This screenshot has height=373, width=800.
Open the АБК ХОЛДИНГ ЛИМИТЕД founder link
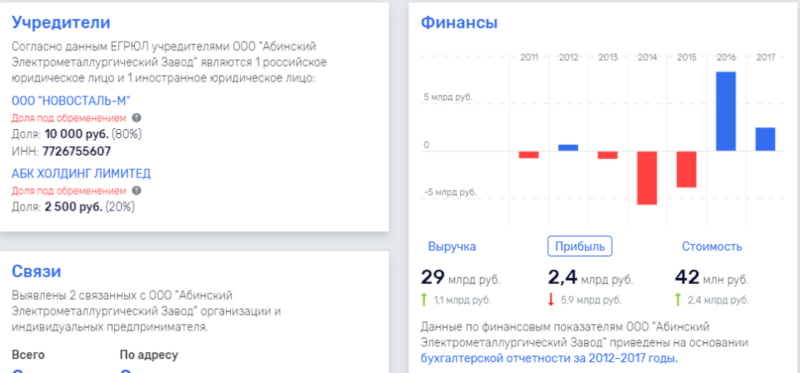[81, 174]
